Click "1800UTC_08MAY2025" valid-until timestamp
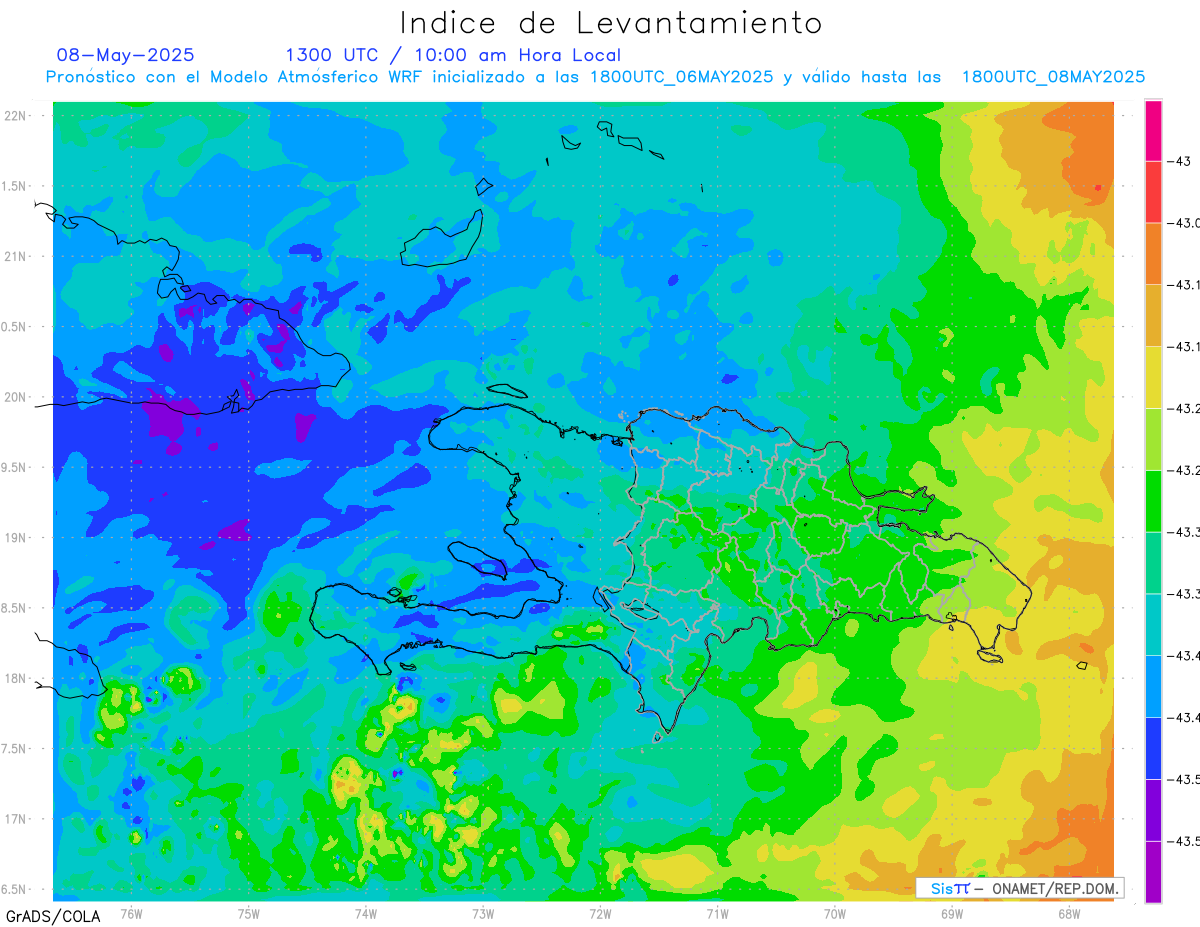This screenshot has width=1200, height=927. click(x=1053, y=77)
